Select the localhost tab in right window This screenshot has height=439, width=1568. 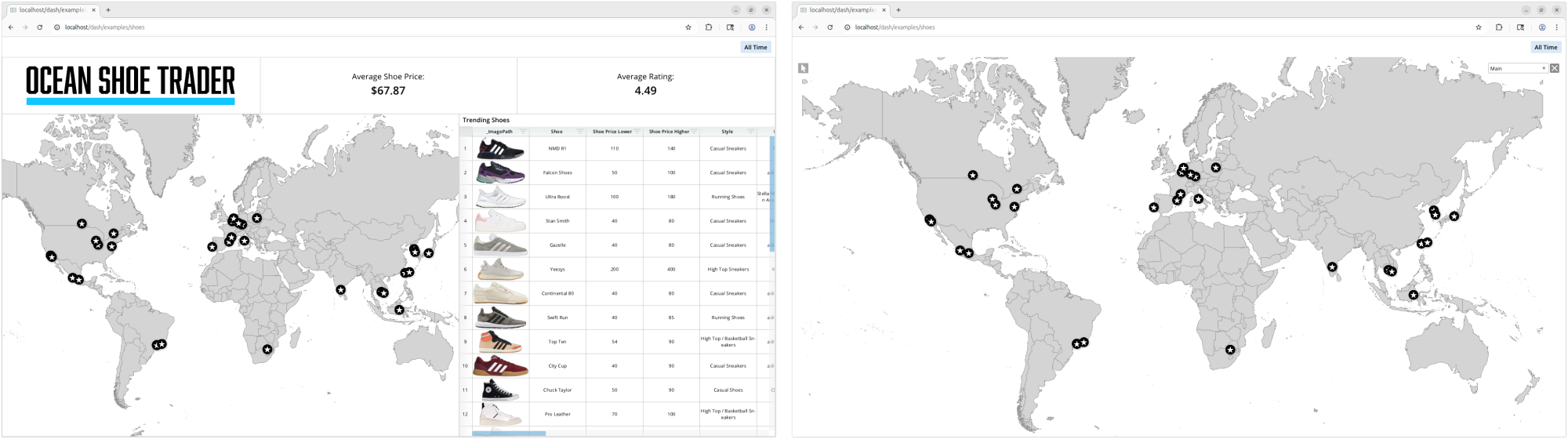pos(842,10)
